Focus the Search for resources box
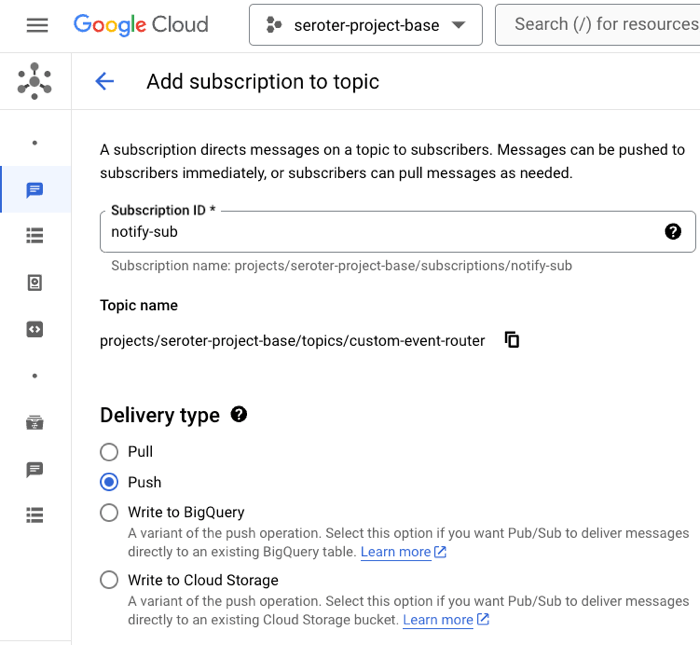 coord(600,25)
